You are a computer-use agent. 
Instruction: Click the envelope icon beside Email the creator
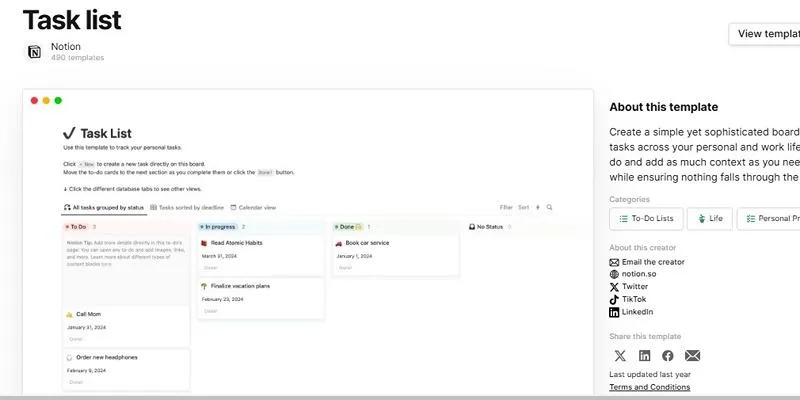click(x=614, y=262)
